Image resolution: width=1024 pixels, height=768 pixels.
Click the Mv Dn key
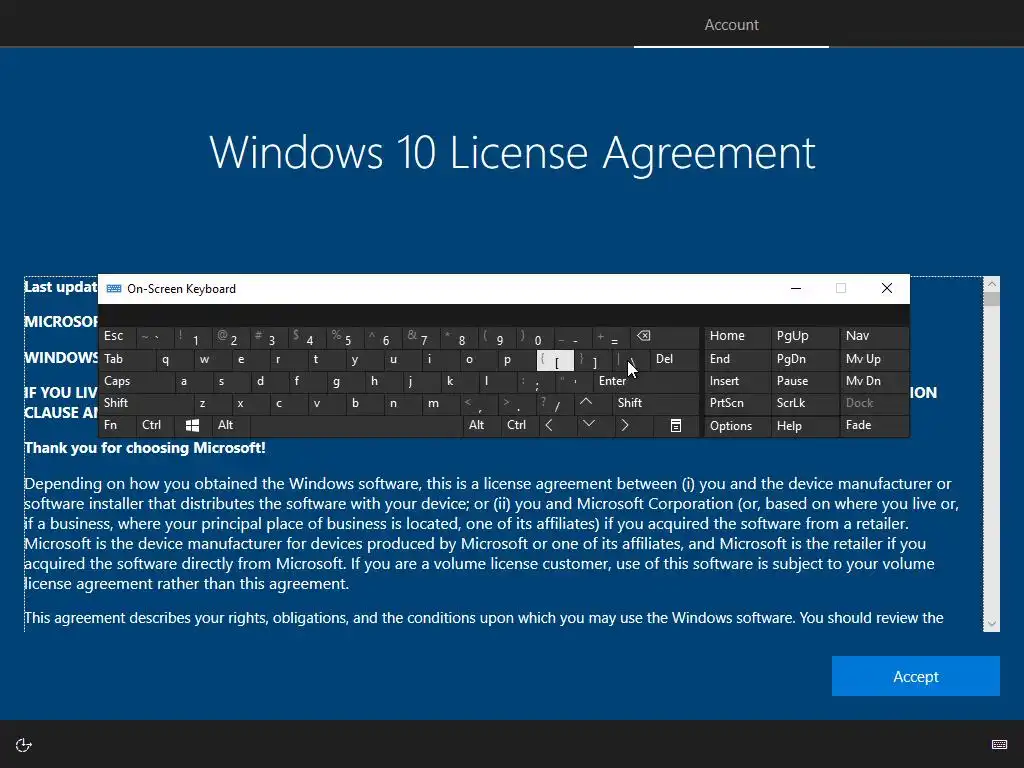[x=874, y=381]
